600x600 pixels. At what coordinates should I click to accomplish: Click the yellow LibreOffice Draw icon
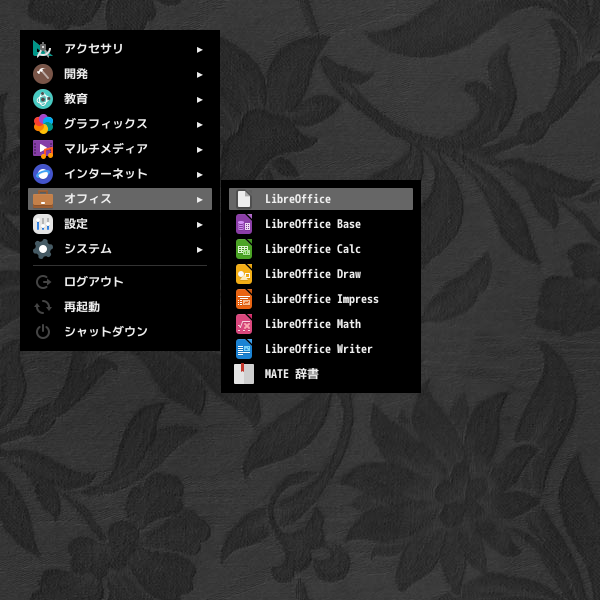(244, 274)
